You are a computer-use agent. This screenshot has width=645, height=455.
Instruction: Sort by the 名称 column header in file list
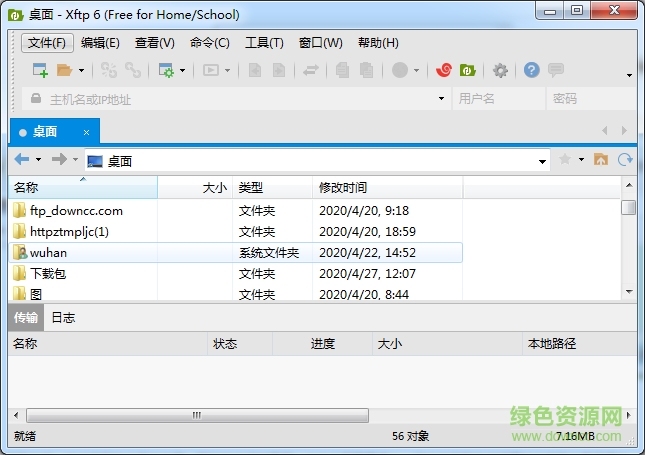(x=83, y=188)
